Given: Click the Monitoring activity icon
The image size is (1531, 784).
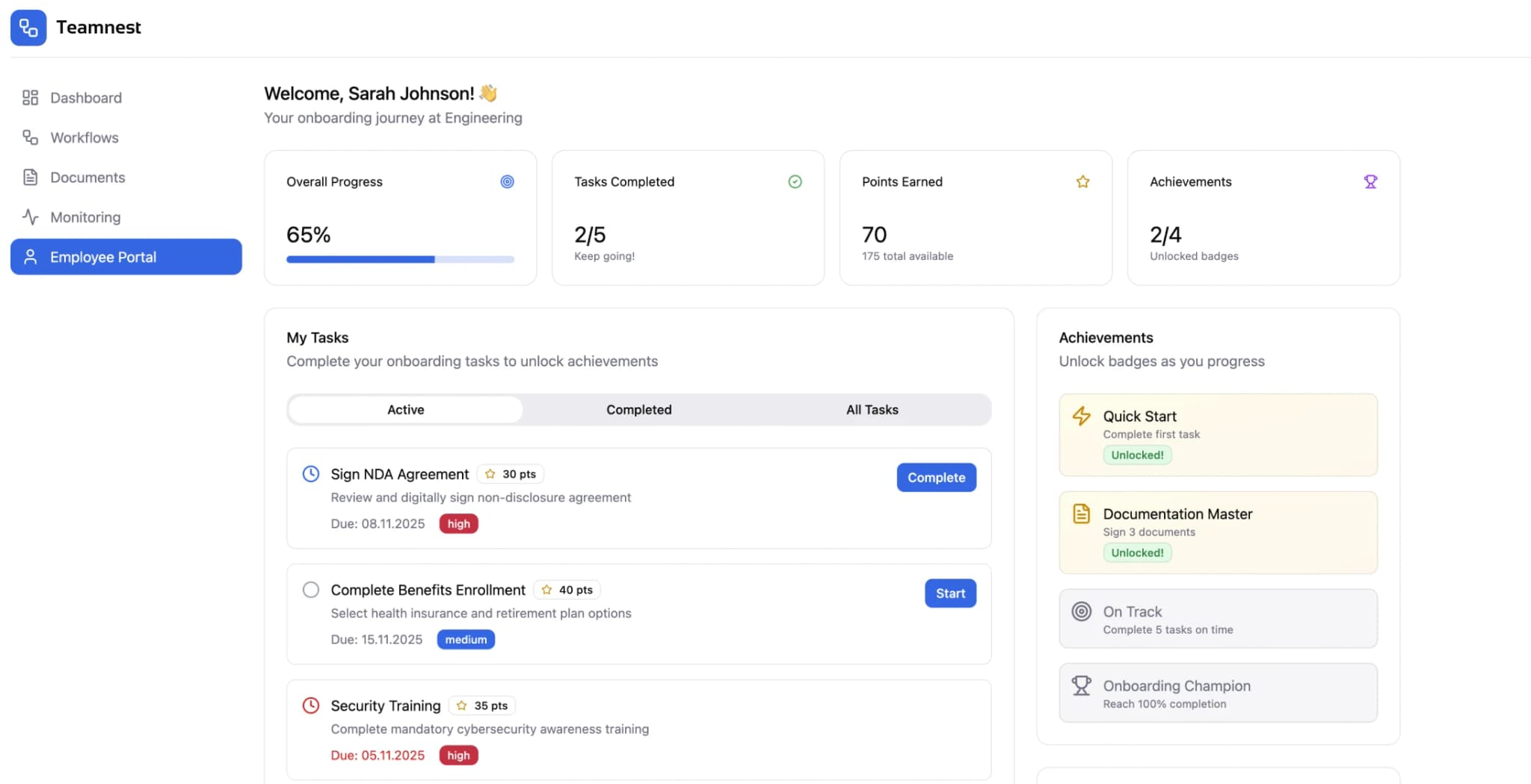Looking at the screenshot, I should [30, 217].
